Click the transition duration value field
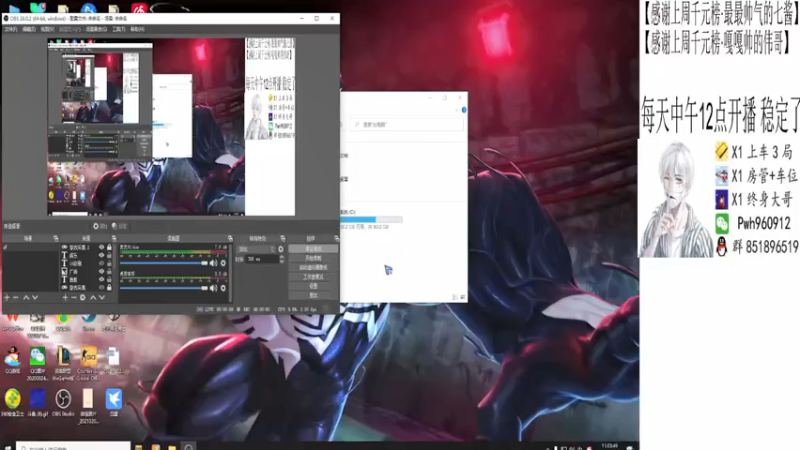 pyautogui.click(x=262, y=259)
